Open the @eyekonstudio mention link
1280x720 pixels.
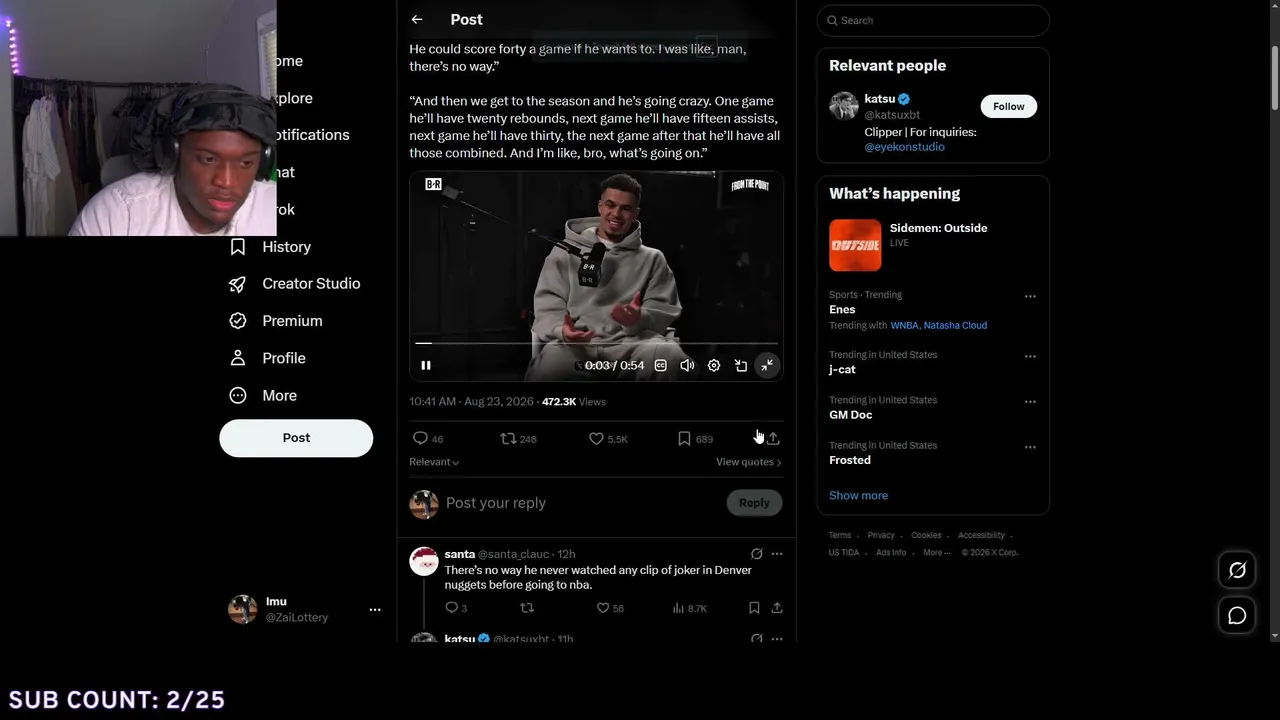pos(904,147)
